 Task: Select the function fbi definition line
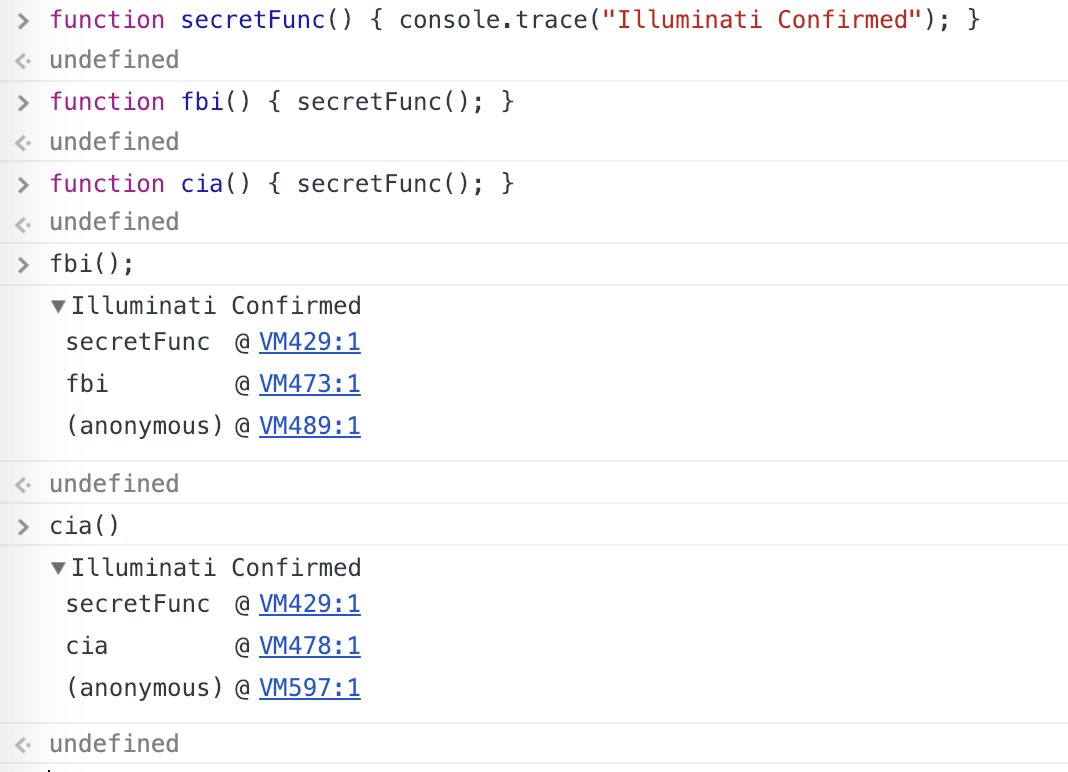click(x=281, y=102)
